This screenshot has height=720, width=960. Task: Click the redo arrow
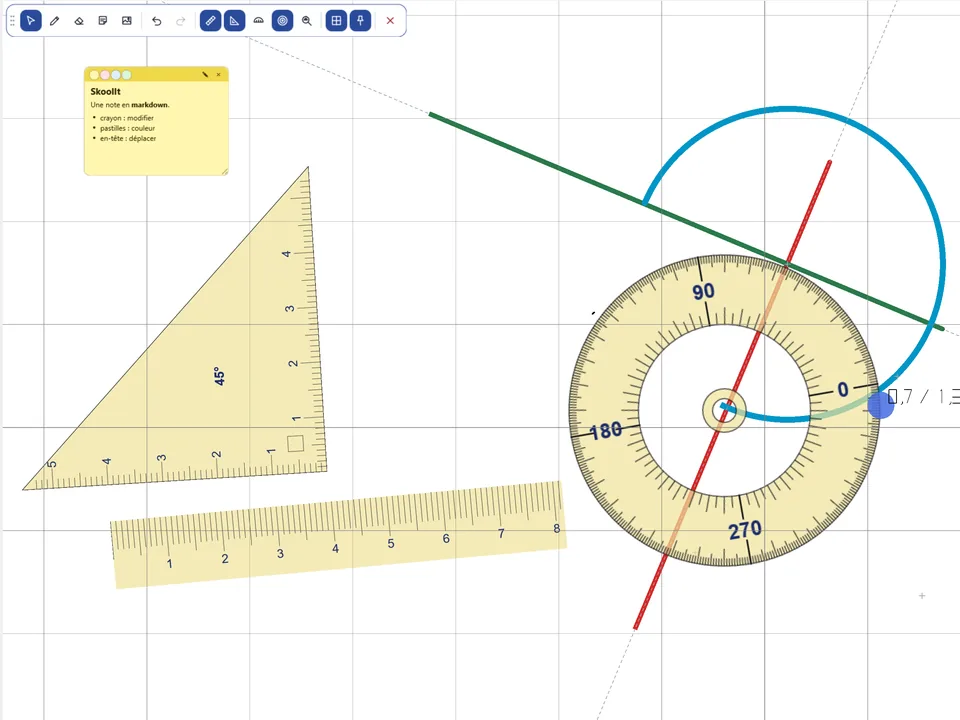(x=181, y=21)
